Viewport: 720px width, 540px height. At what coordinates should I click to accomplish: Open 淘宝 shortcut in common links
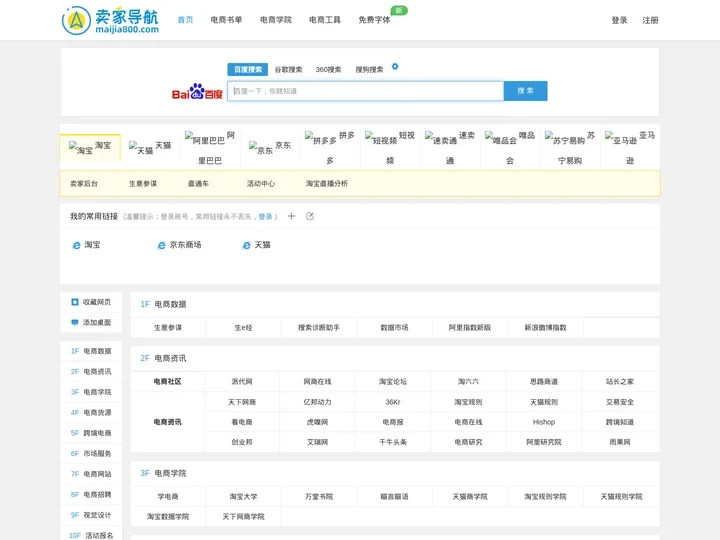(x=86, y=245)
